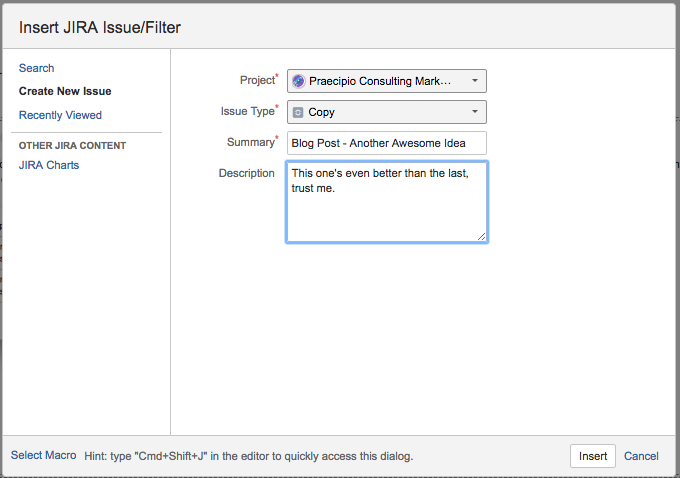Select Create New Issue in sidebar
680x478 pixels.
(65, 91)
